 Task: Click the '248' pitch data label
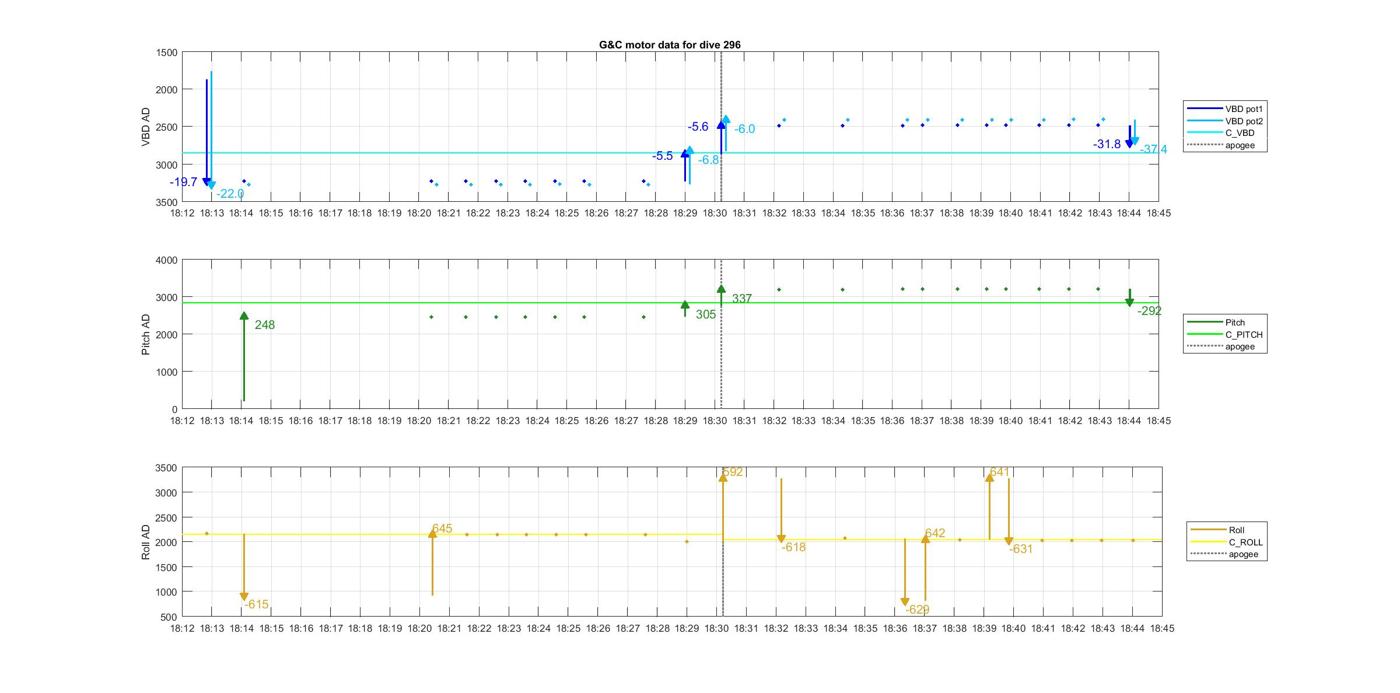tap(265, 325)
